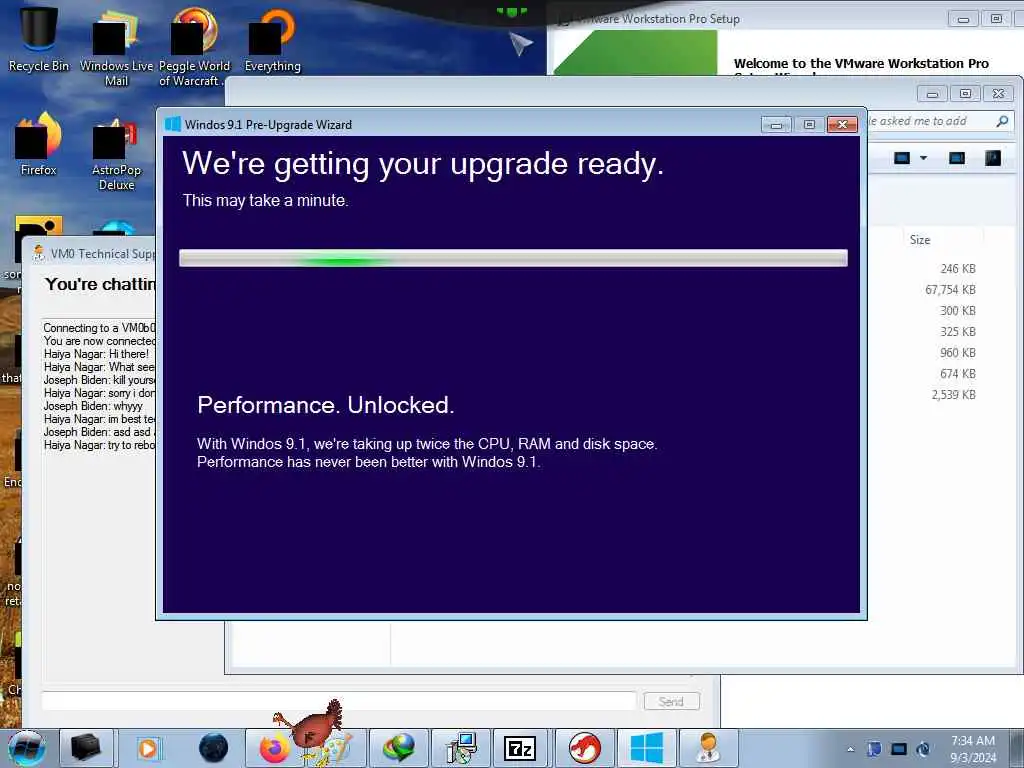Switch to the installer setup taskbar icon
1024x768 pixels.
coord(461,748)
